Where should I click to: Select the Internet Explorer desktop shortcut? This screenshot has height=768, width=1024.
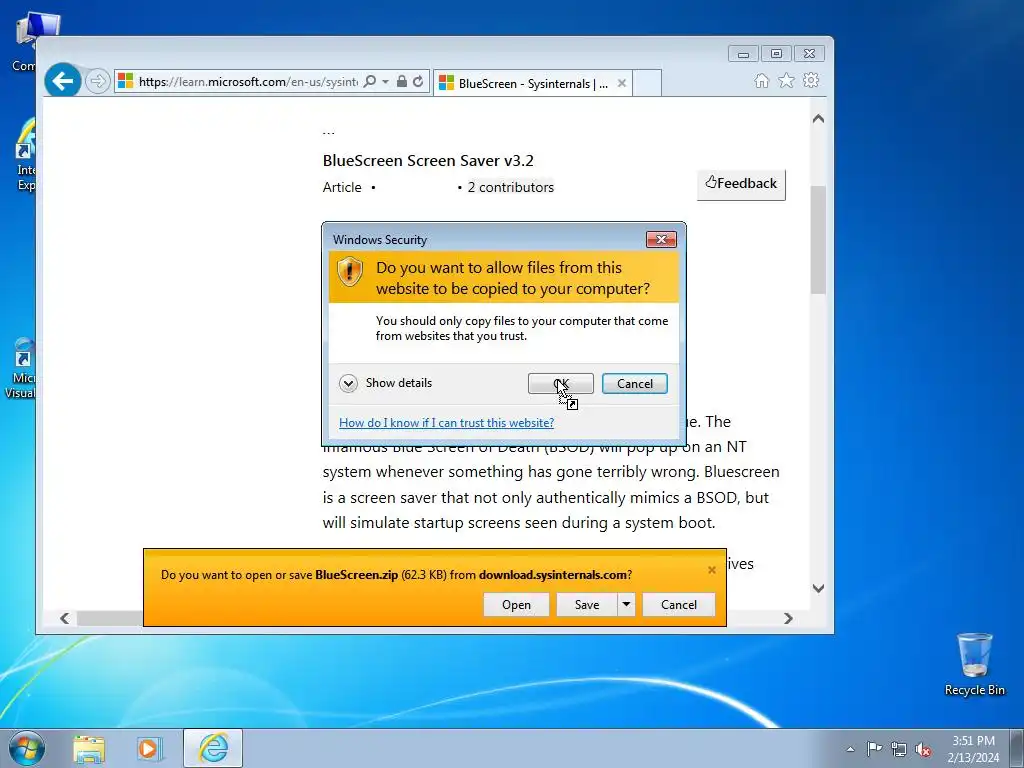point(25,155)
